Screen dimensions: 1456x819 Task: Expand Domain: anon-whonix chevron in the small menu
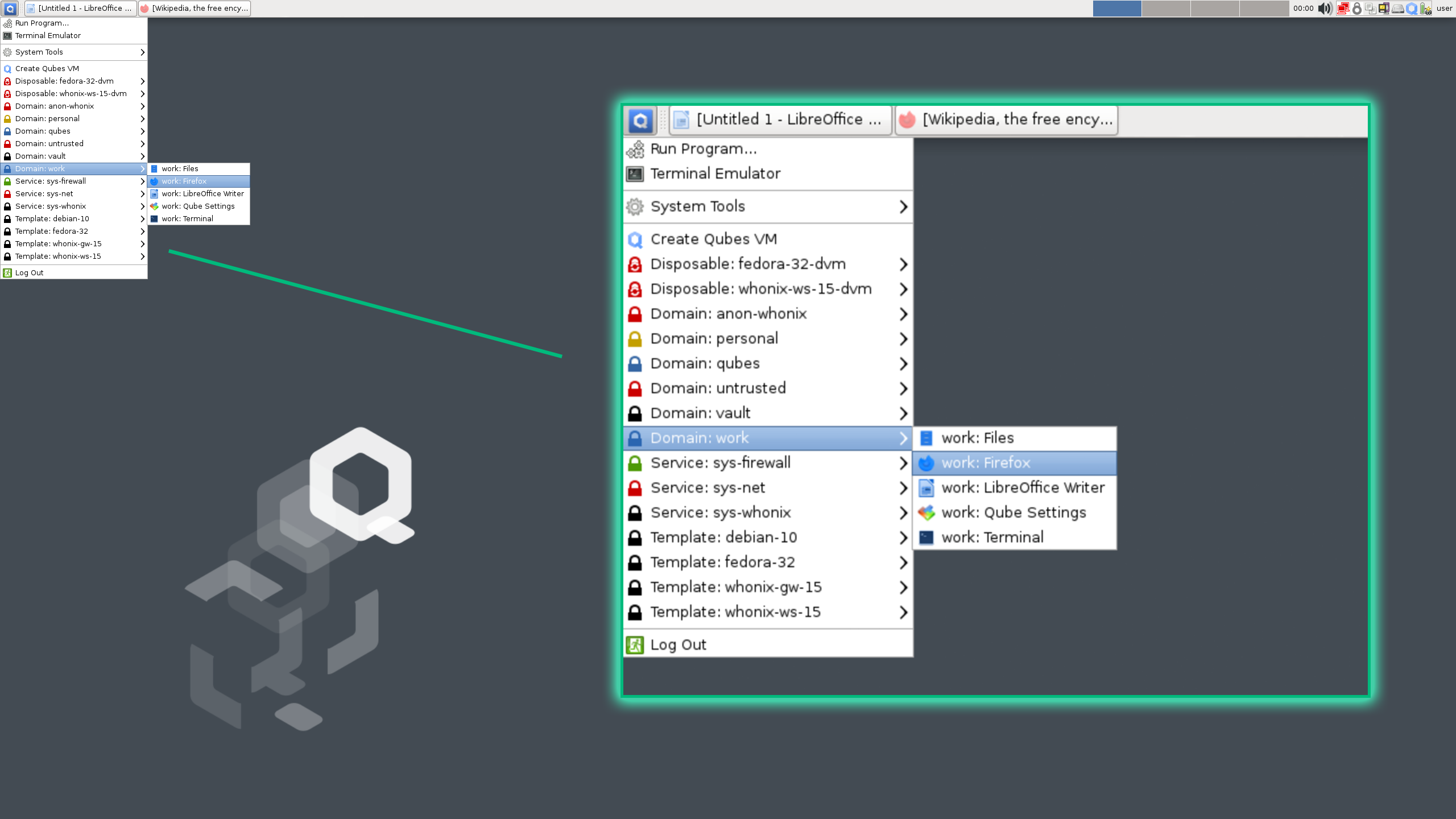(x=142, y=106)
